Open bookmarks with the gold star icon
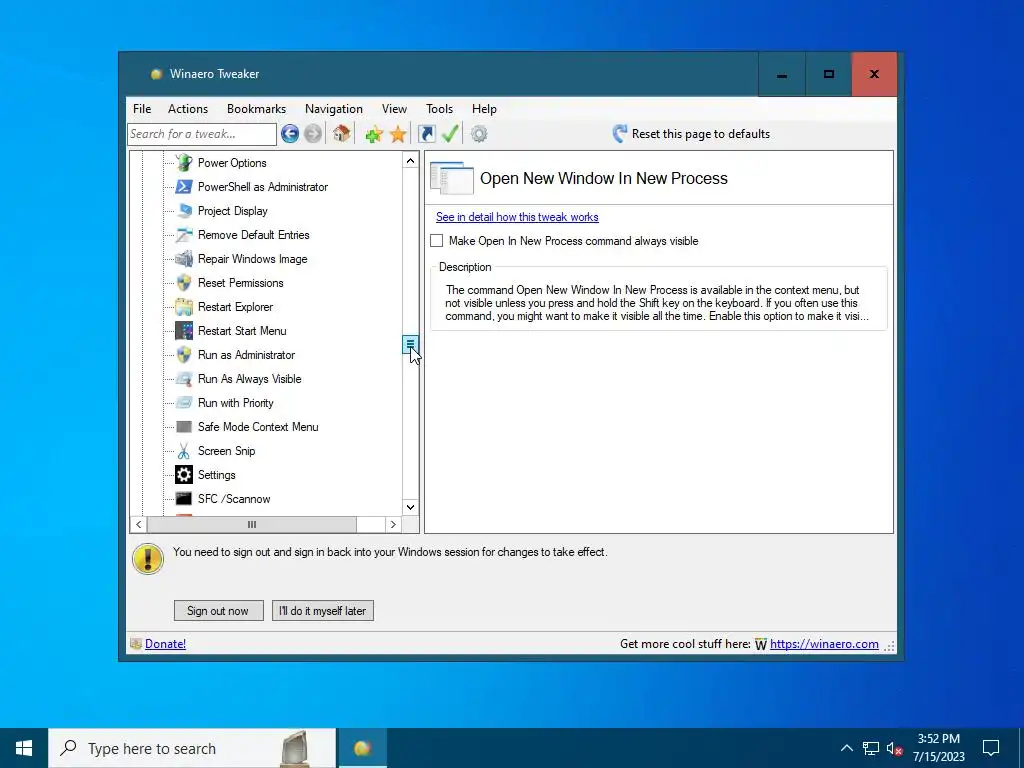The height and width of the screenshot is (768, 1024). click(x=398, y=135)
